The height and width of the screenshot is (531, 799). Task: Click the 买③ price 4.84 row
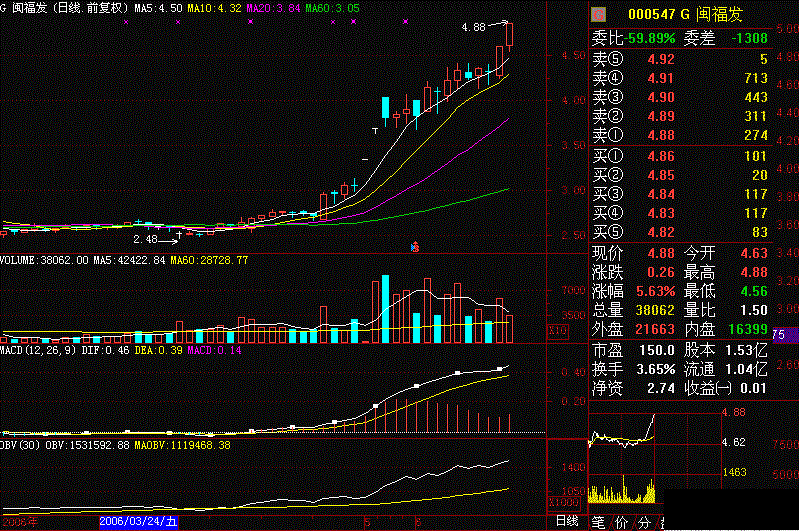tap(680, 194)
